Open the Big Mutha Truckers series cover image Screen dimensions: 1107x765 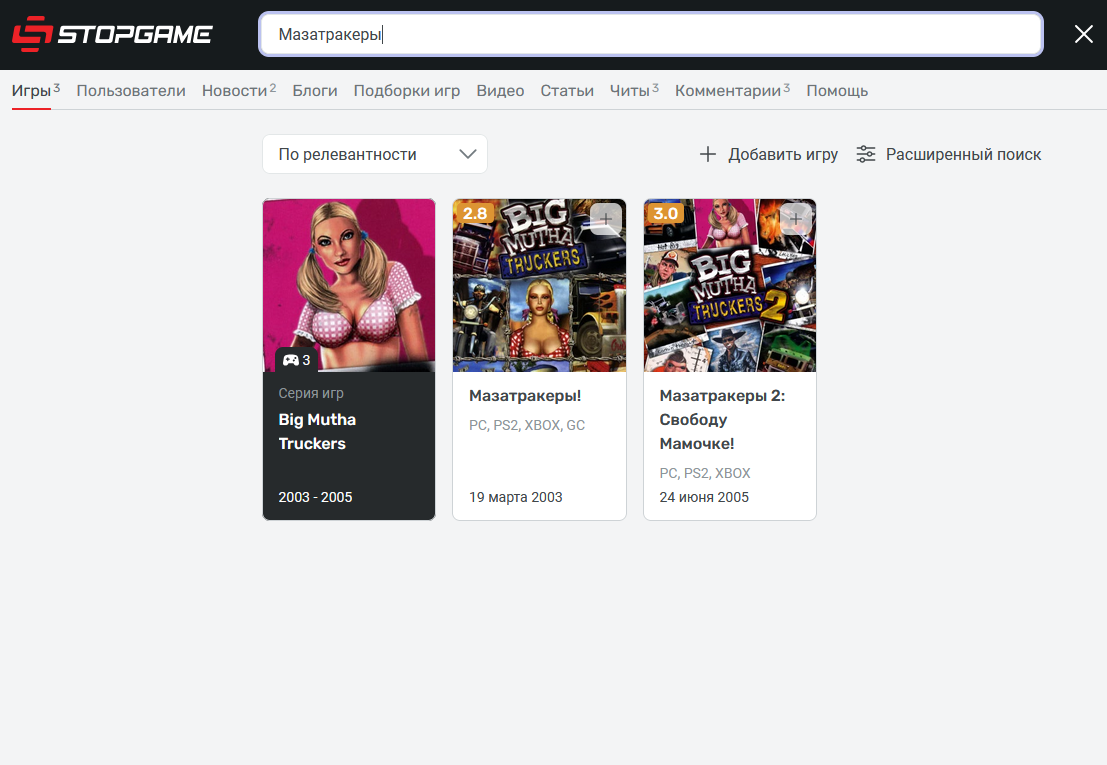pyautogui.click(x=349, y=285)
